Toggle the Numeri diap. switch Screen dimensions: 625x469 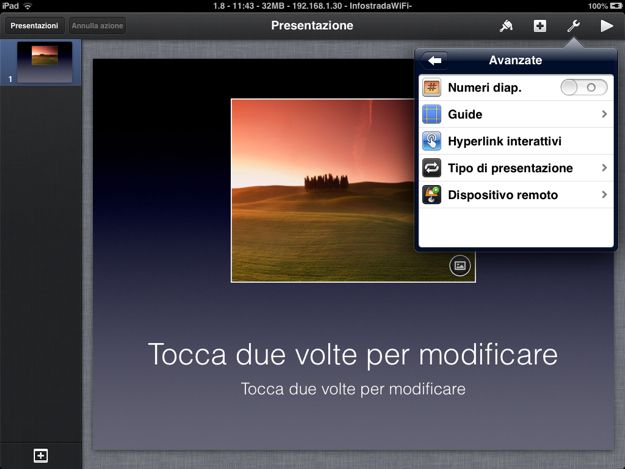point(584,88)
